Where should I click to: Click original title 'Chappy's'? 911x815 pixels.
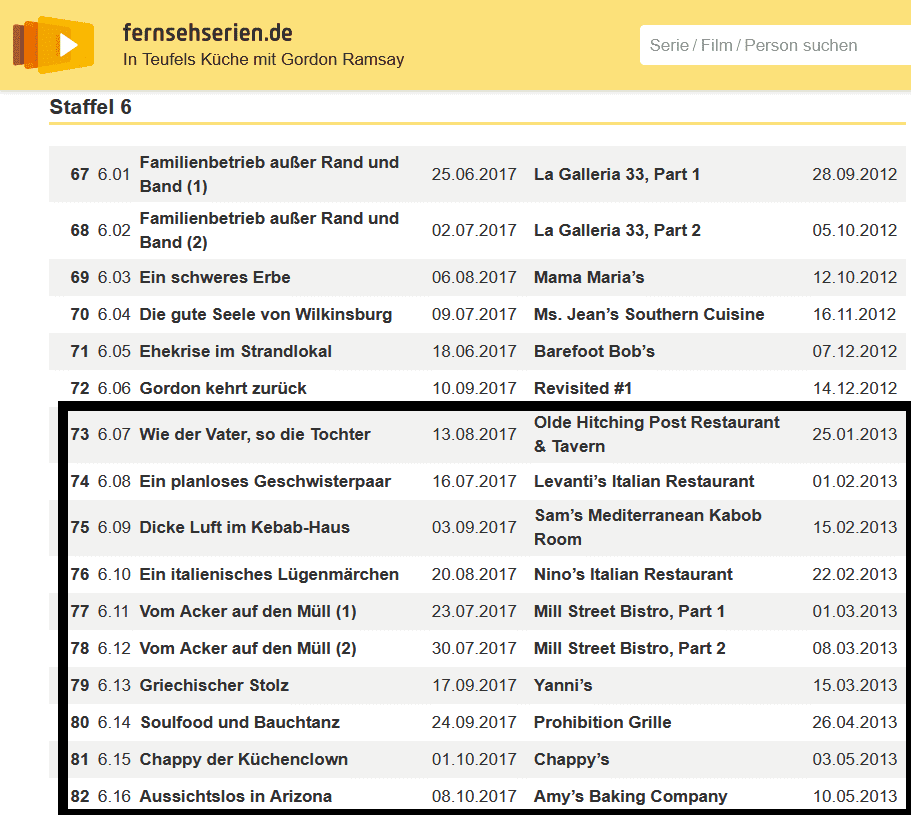point(572,759)
